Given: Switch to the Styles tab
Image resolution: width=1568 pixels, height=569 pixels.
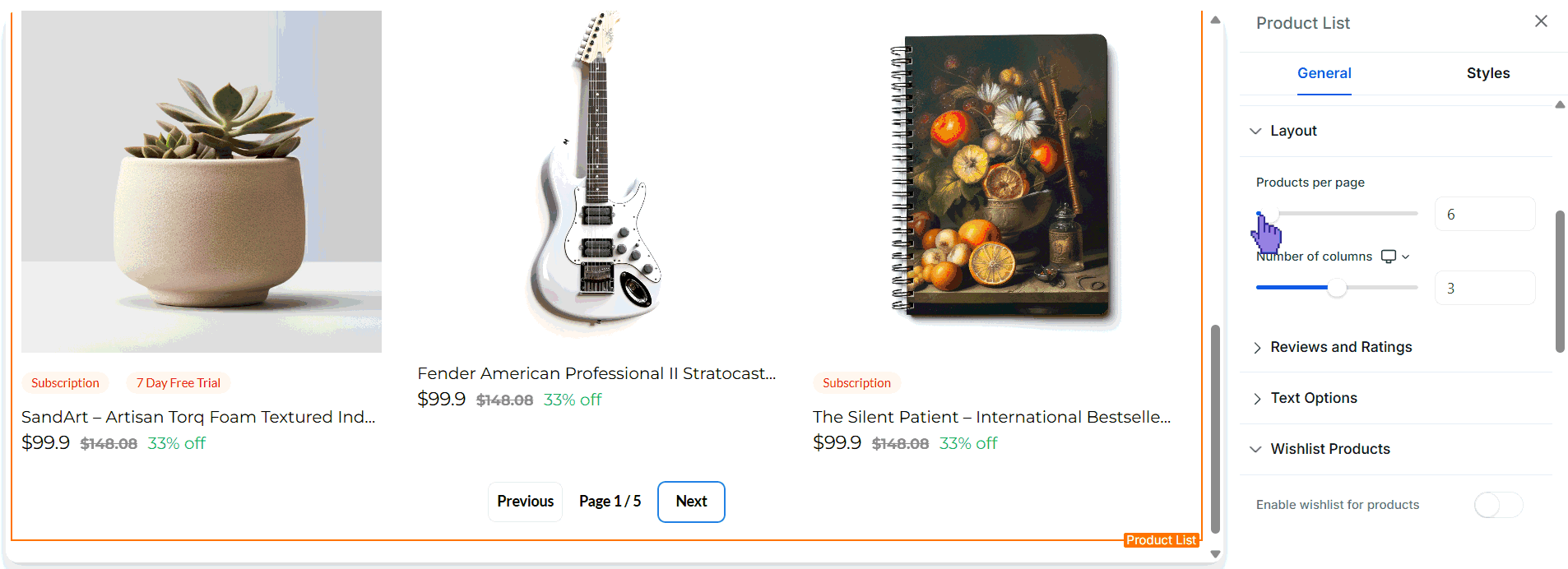Looking at the screenshot, I should tap(1487, 73).
